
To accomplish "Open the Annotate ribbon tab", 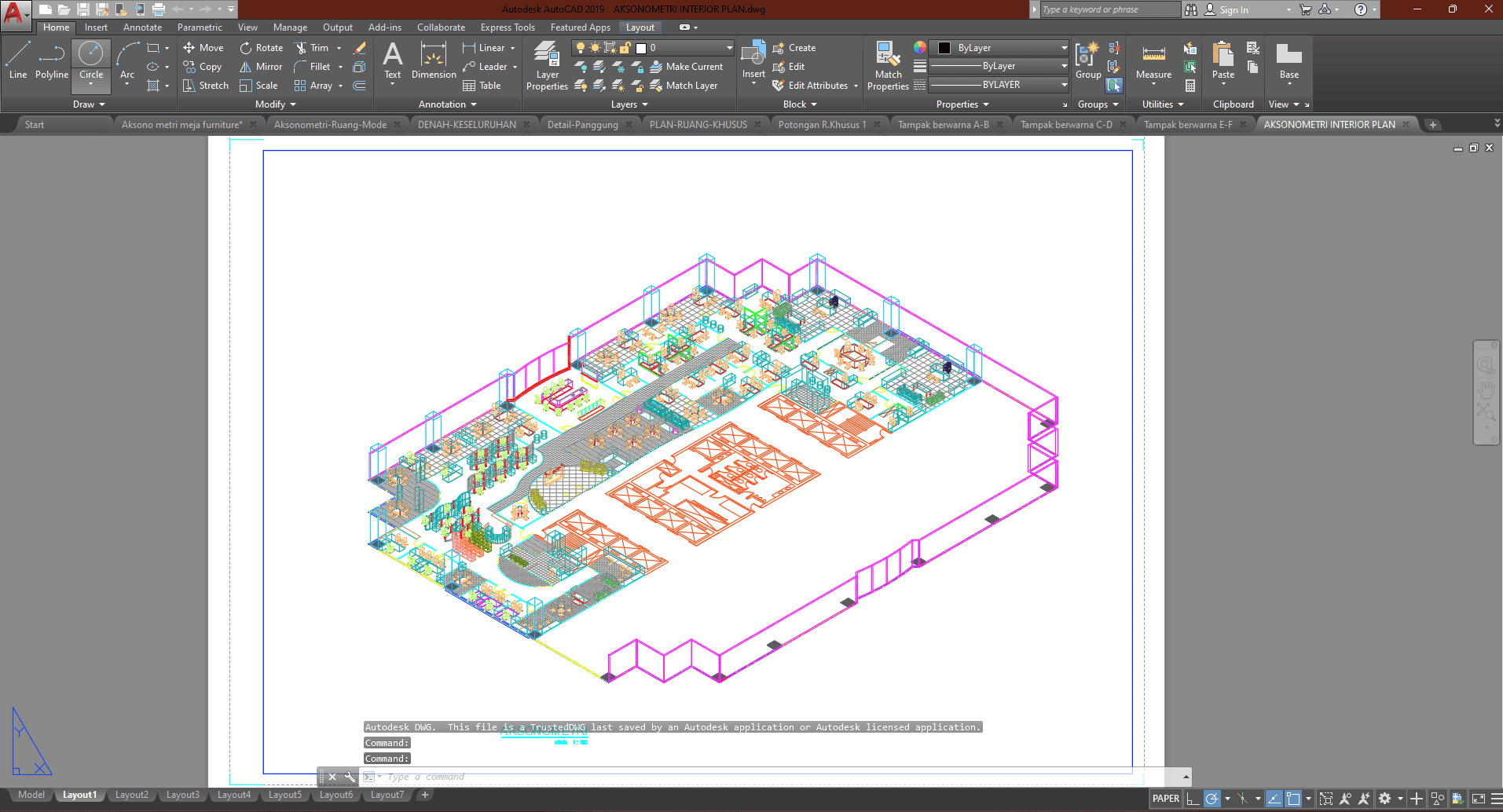I will [x=142, y=27].
